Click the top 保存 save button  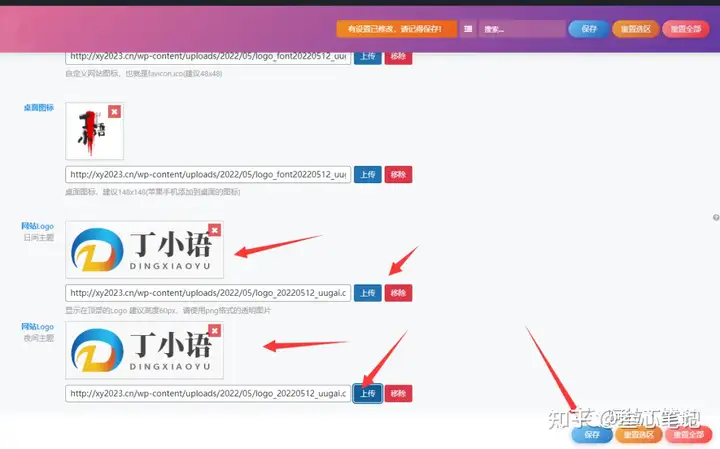point(588,29)
